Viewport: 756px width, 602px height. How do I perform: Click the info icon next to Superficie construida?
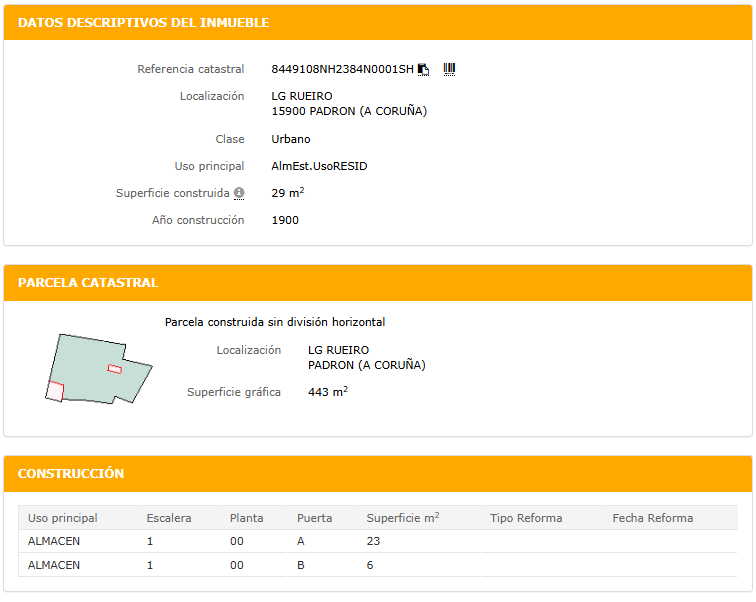click(x=239, y=193)
